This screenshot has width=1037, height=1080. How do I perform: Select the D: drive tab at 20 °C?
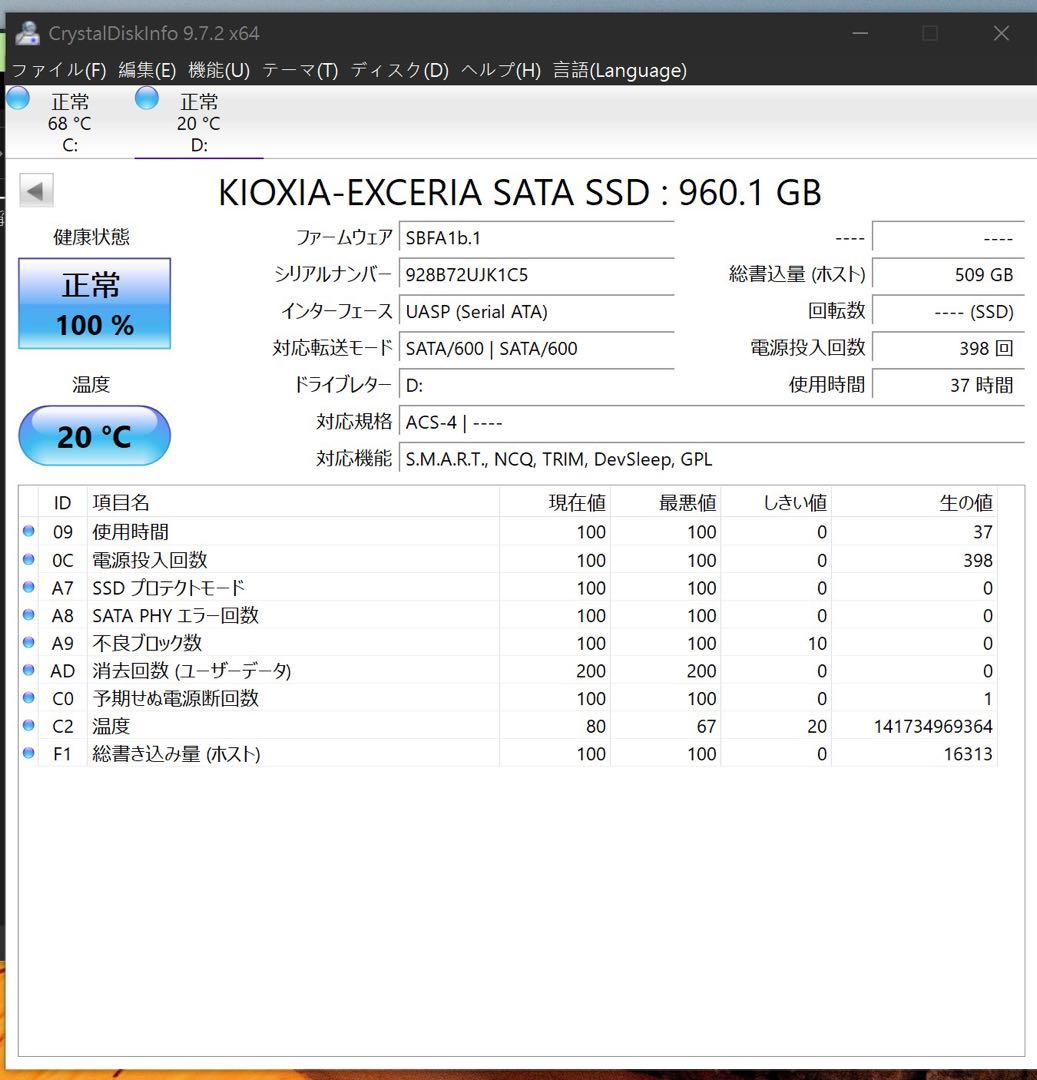[x=198, y=123]
